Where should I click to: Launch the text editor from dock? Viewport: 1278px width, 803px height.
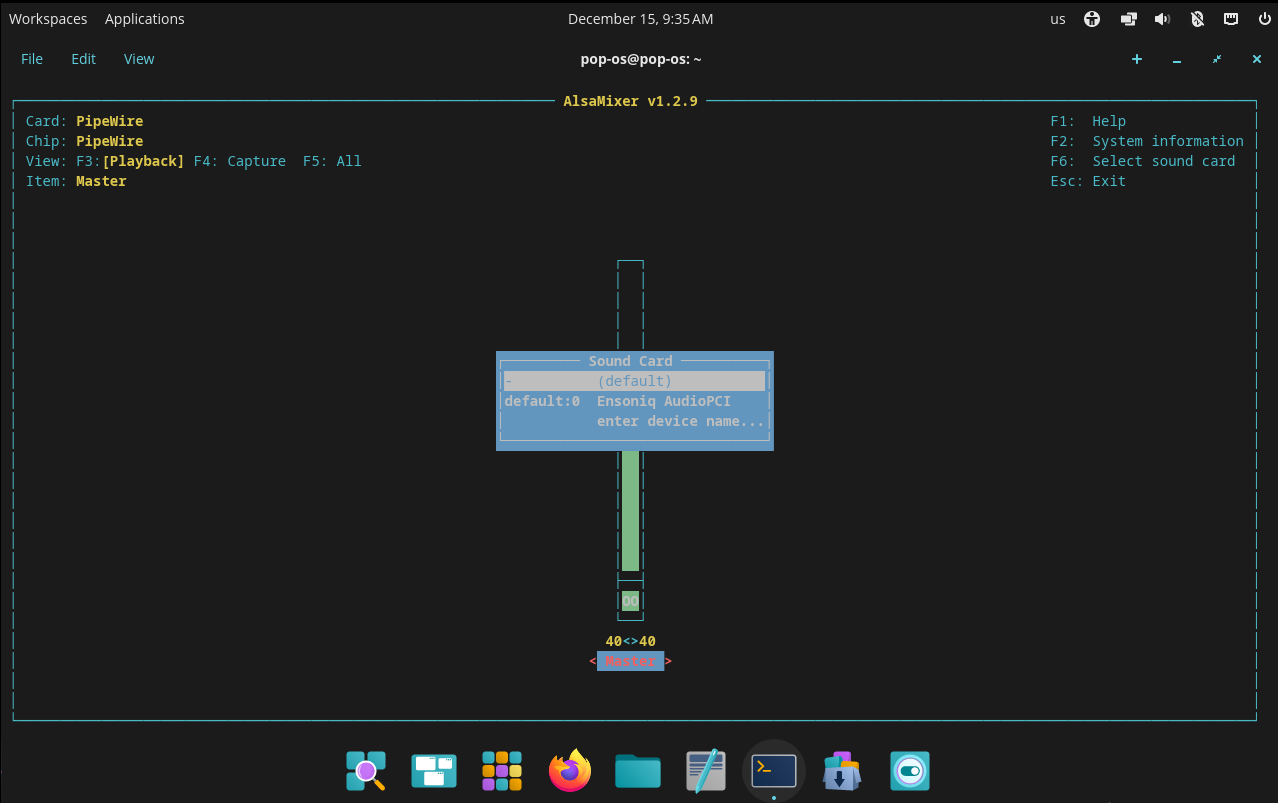[x=705, y=771]
